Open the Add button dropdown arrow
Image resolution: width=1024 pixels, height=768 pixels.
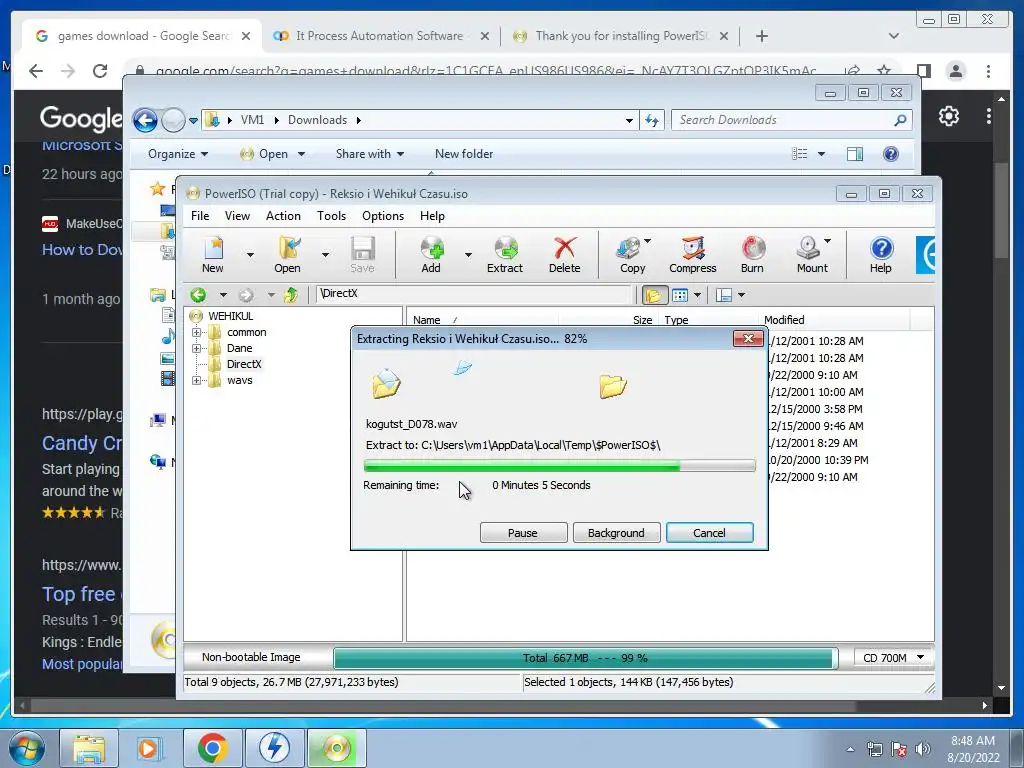pos(468,255)
